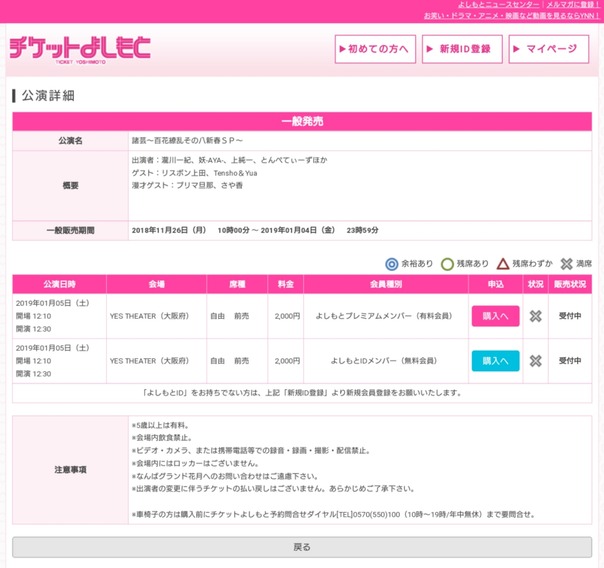Open the YNN video promotion link
Screen dimensions: 604x568
[512, 16]
